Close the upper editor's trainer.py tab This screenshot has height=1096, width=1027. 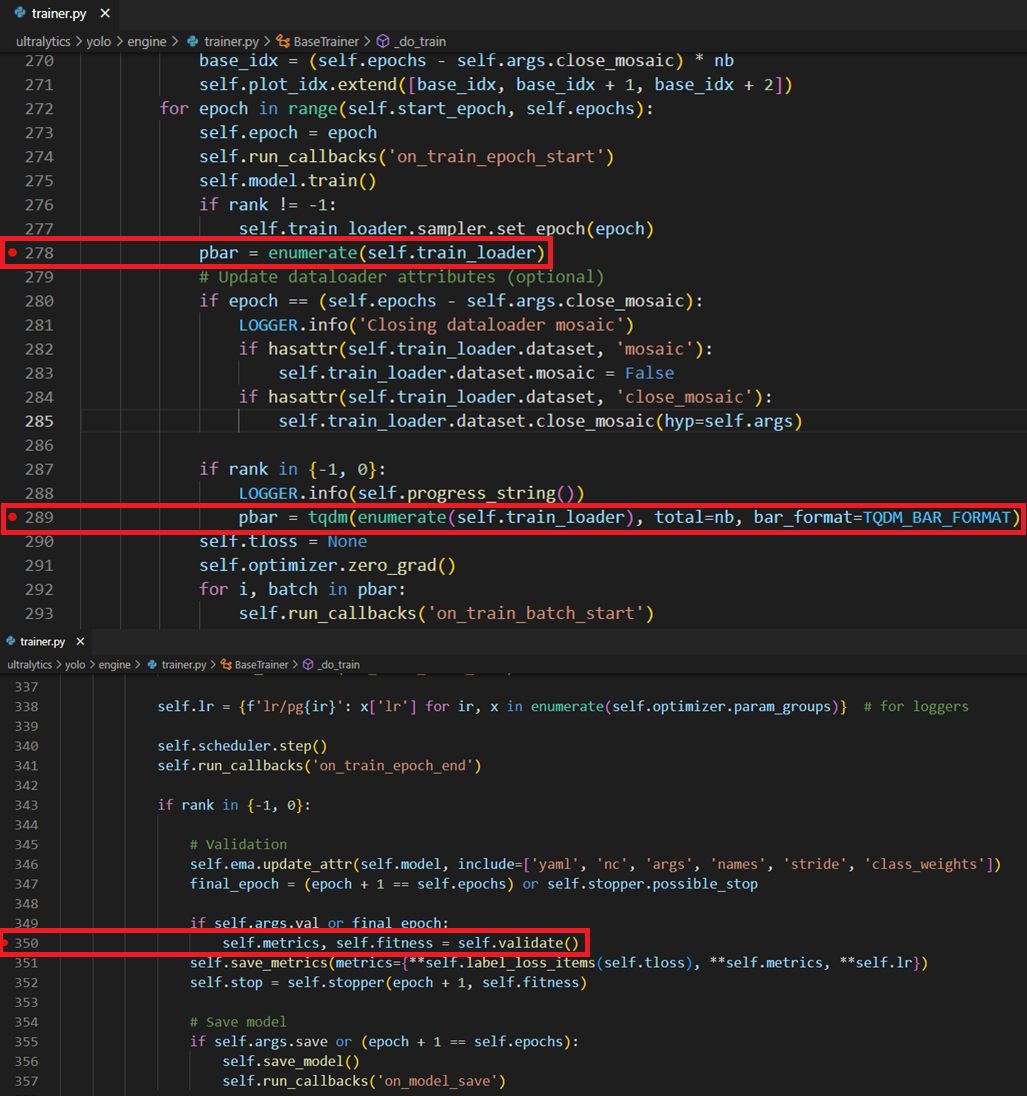coord(105,13)
